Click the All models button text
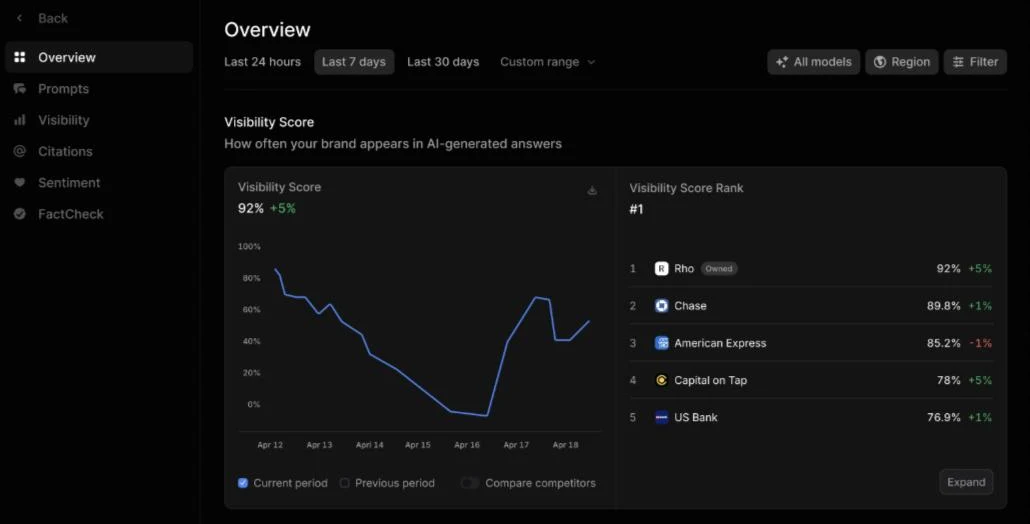 click(822, 62)
